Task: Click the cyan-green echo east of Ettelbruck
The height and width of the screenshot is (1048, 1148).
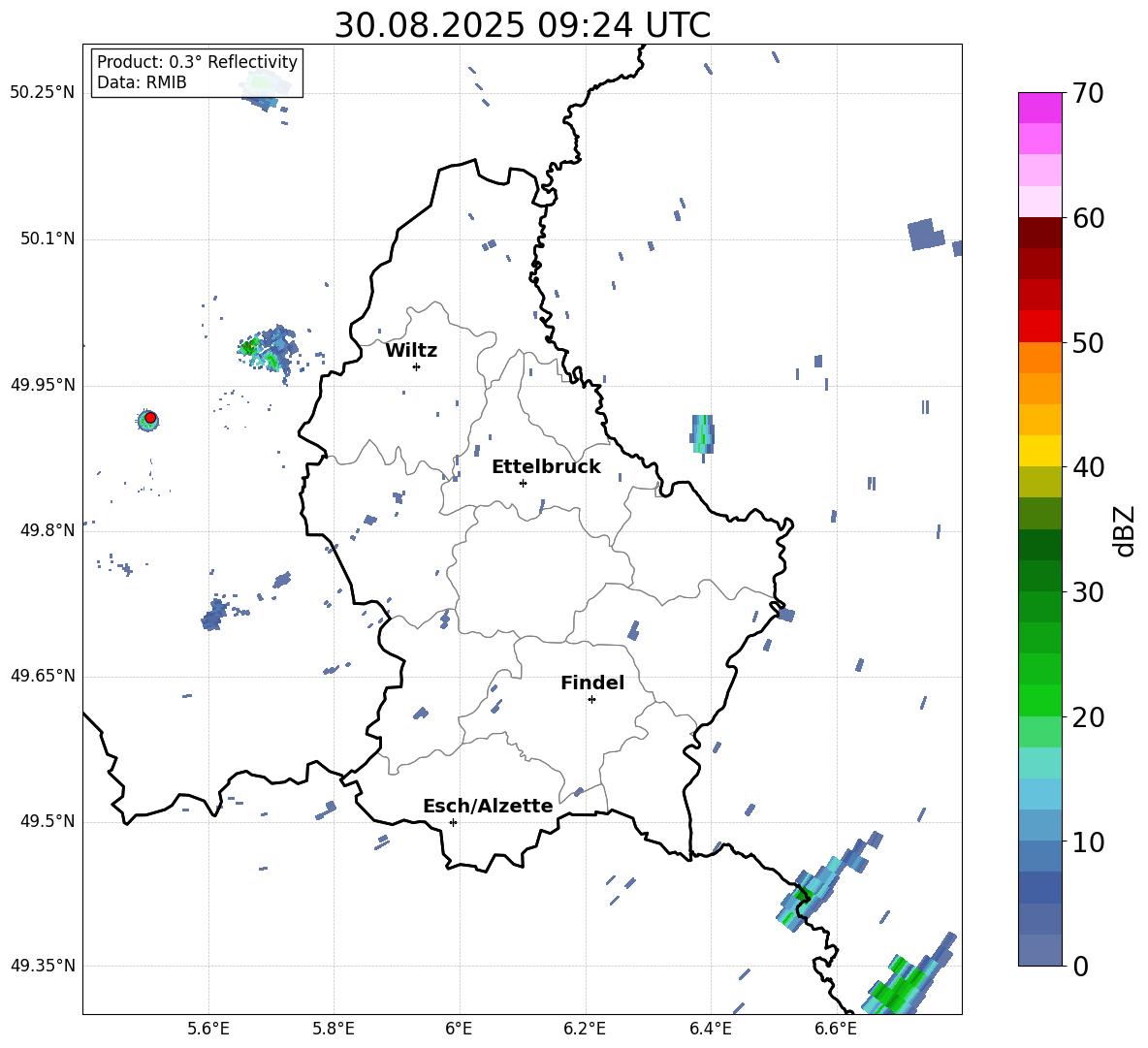Action: [x=702, y=433]
